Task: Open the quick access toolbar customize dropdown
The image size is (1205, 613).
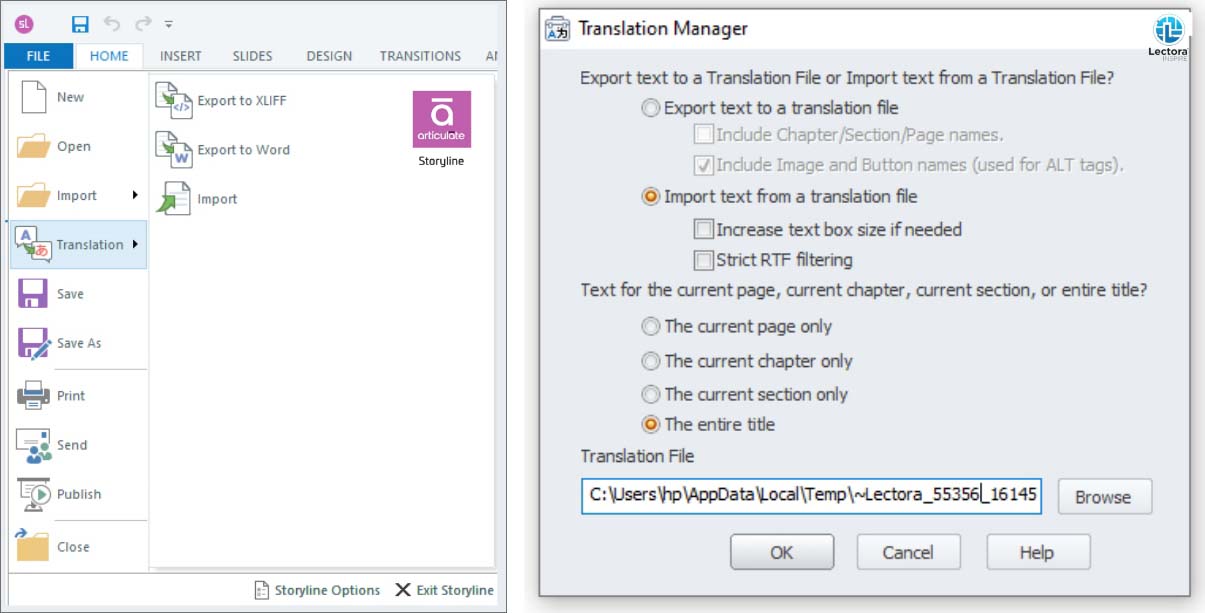Action: [168, 24]
